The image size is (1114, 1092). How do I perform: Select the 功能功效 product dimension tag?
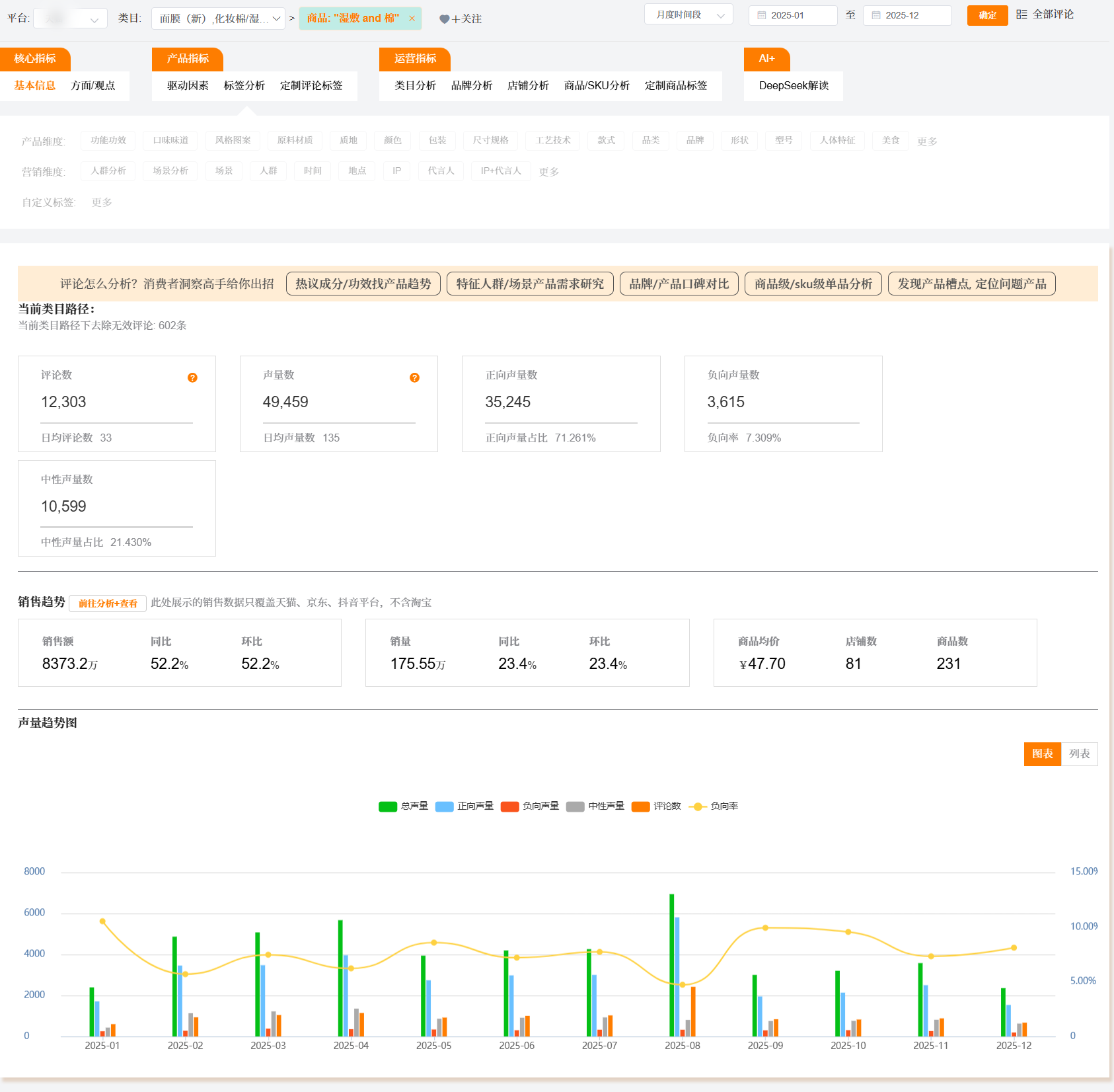[x=108, y=140]
